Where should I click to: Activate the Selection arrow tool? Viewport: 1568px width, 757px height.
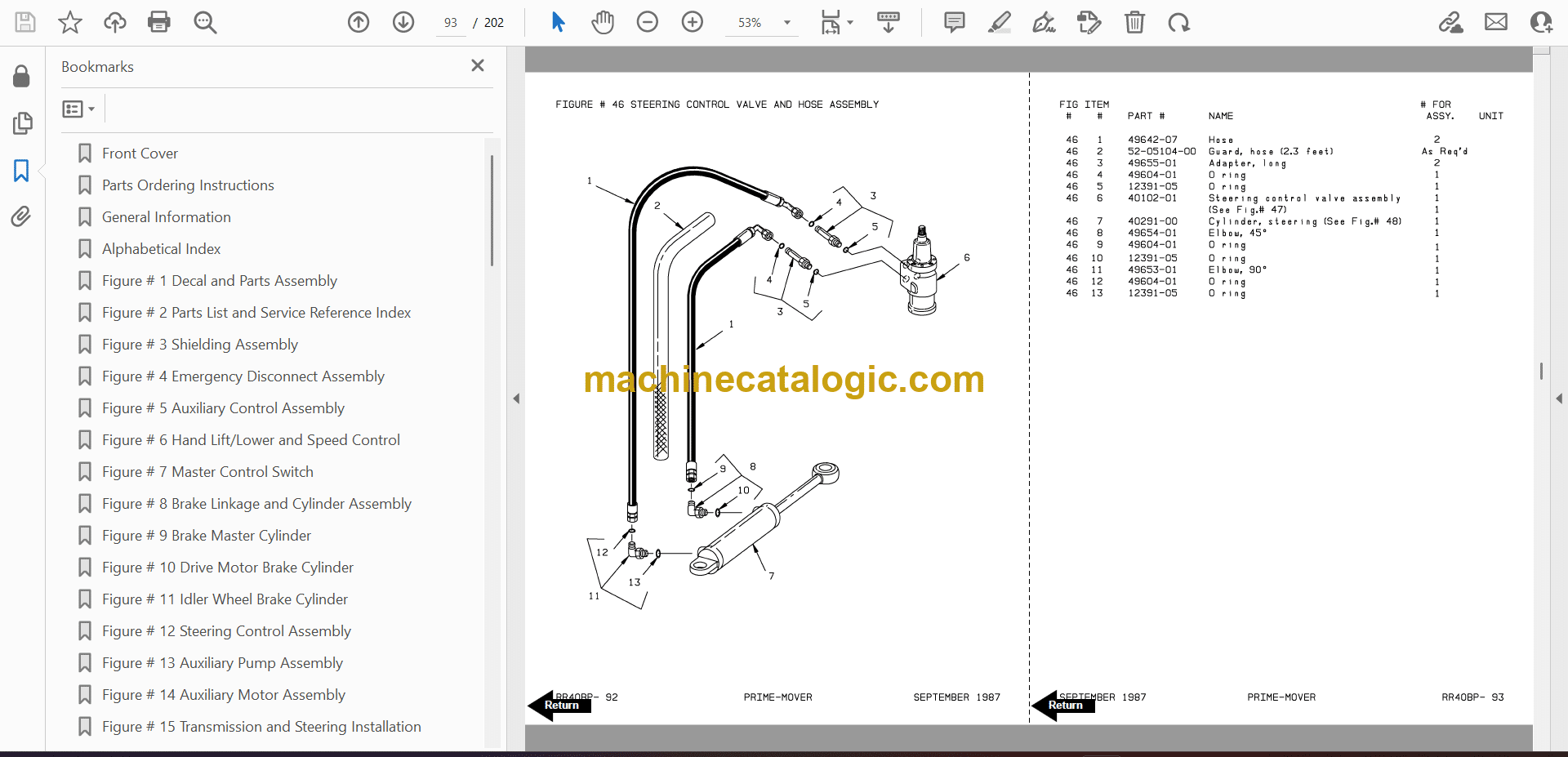(x=559, y=22)
